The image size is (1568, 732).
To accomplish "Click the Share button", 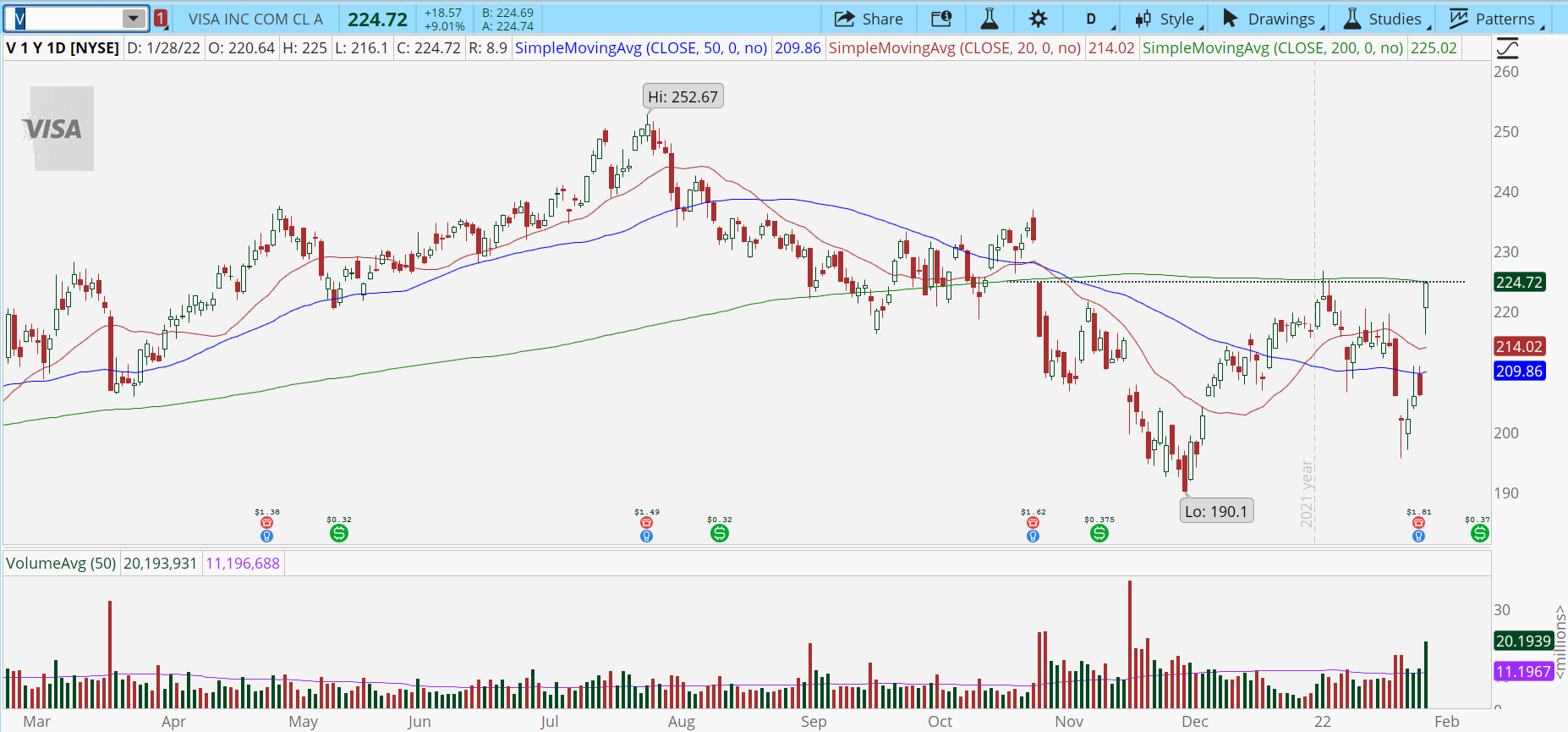I will point(869,19).
